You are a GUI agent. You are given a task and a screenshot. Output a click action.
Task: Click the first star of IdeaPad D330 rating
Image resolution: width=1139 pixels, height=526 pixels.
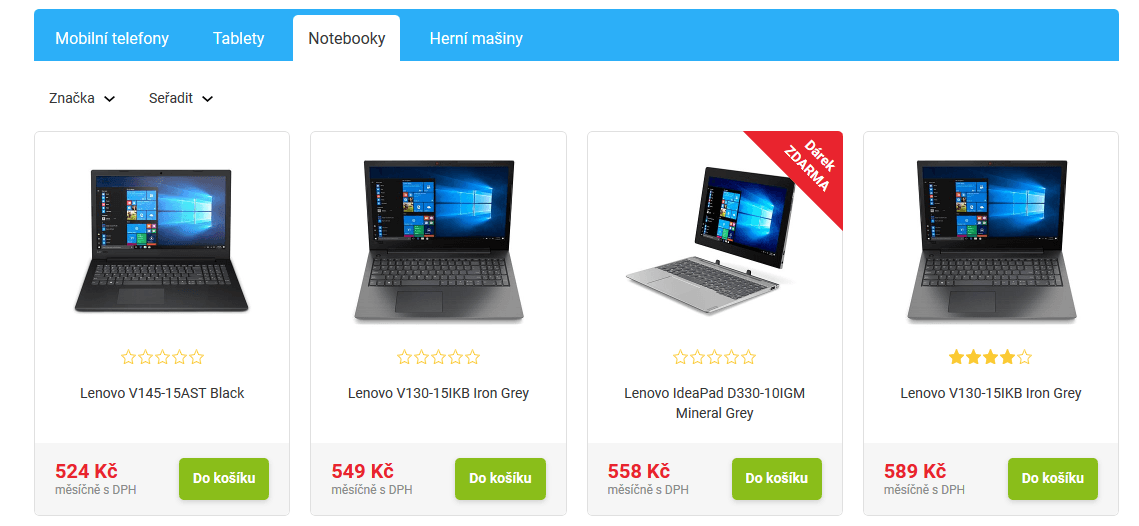coord(681,357)
